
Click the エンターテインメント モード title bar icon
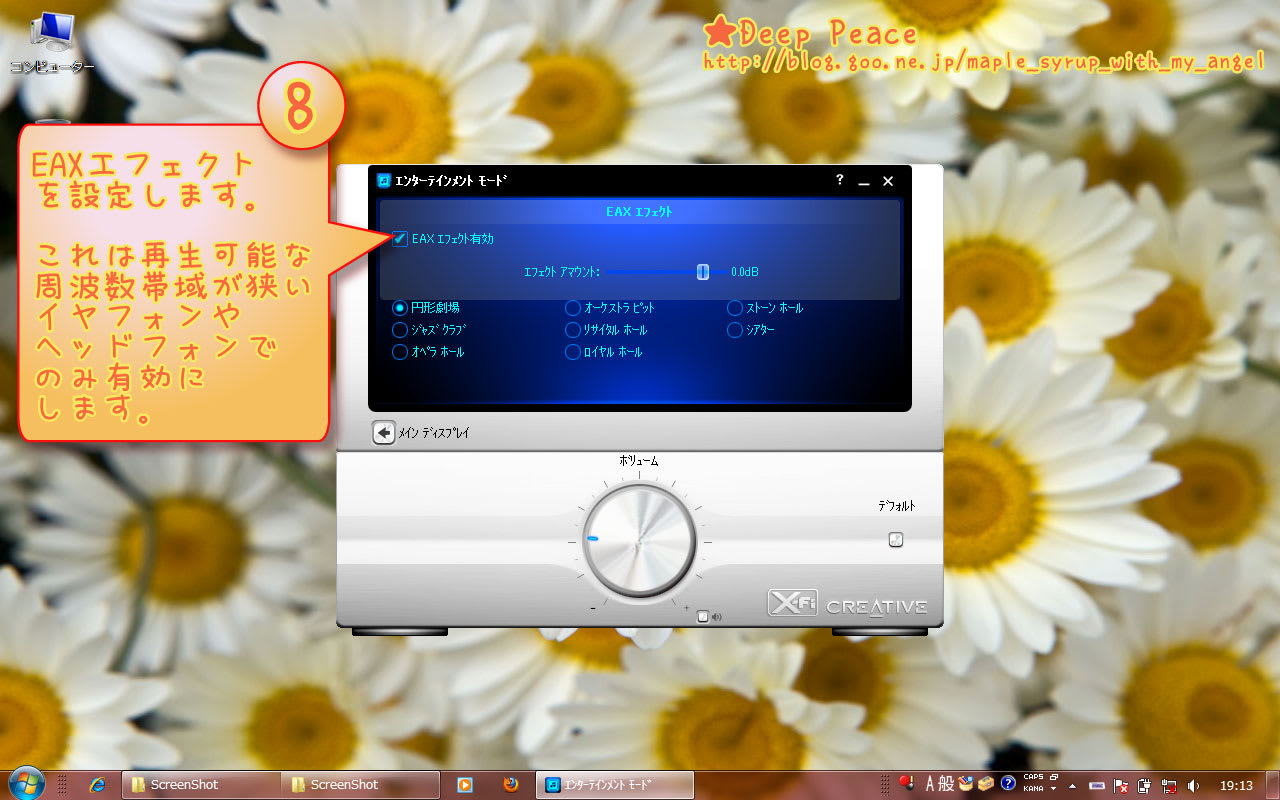383,181
